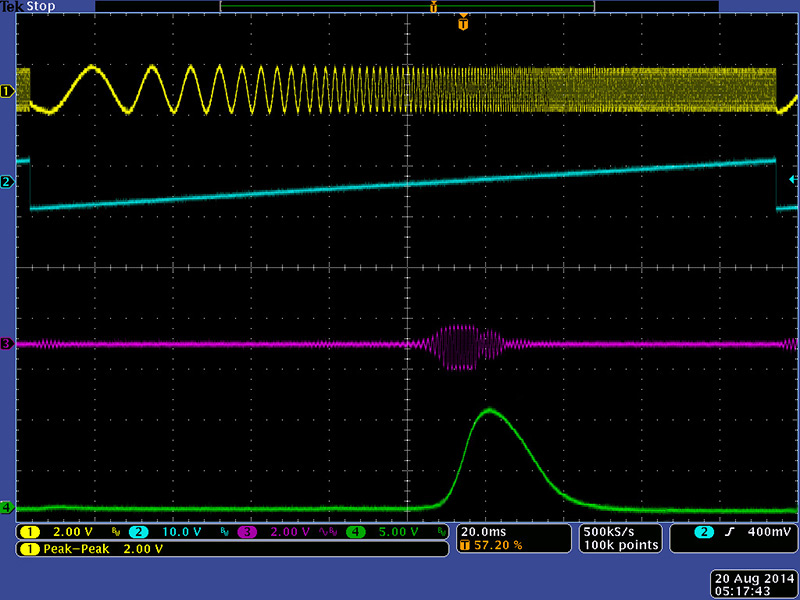Click the orange trigger position T marker above the graticule

pyautogui.click(x=463, y=23)
